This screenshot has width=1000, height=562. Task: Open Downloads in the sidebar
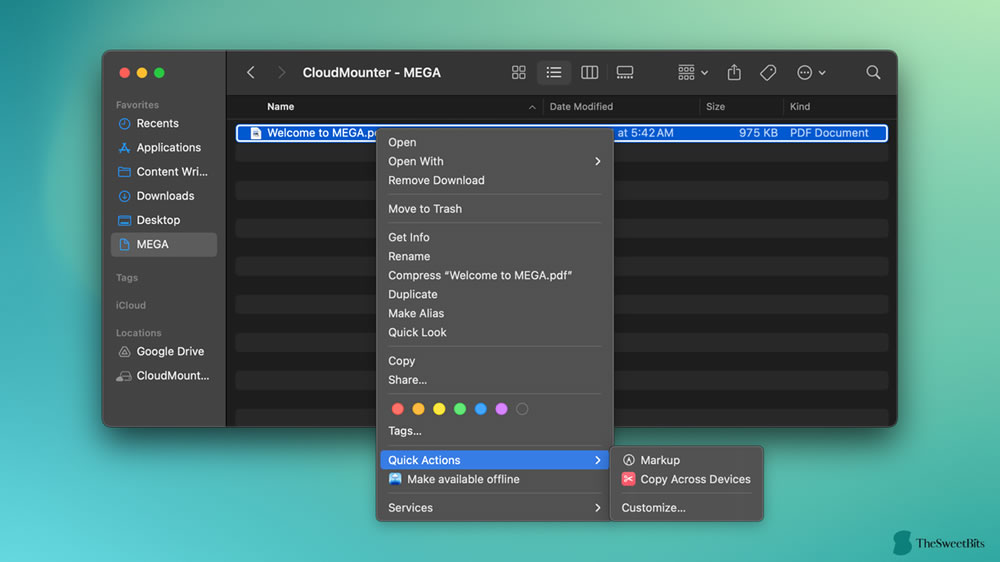coord(164,196)
